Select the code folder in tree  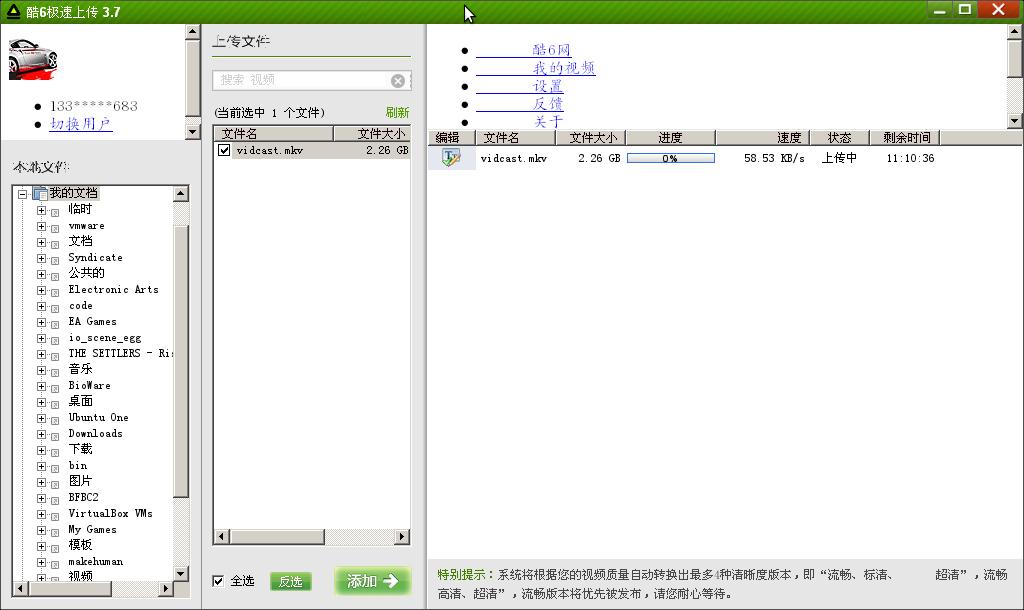[x=81, y=306]
